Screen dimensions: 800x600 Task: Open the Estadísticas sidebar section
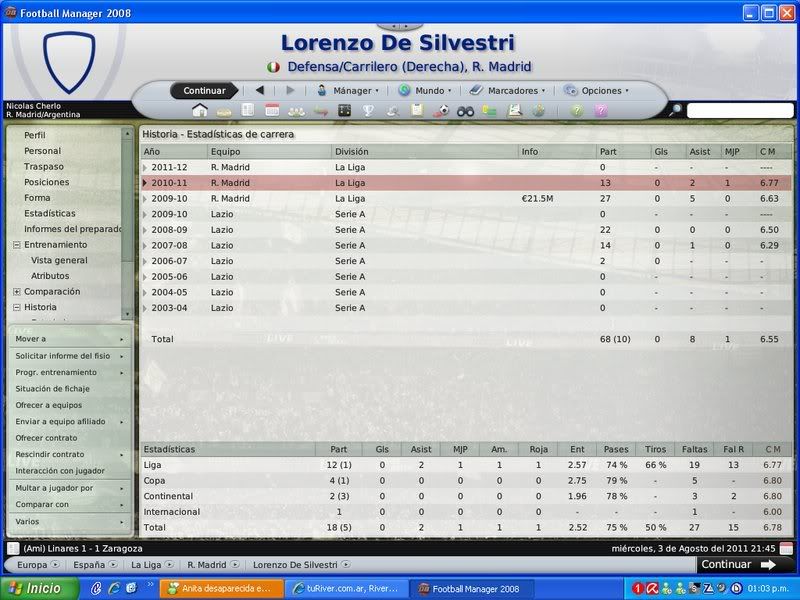tap(49, 213)
